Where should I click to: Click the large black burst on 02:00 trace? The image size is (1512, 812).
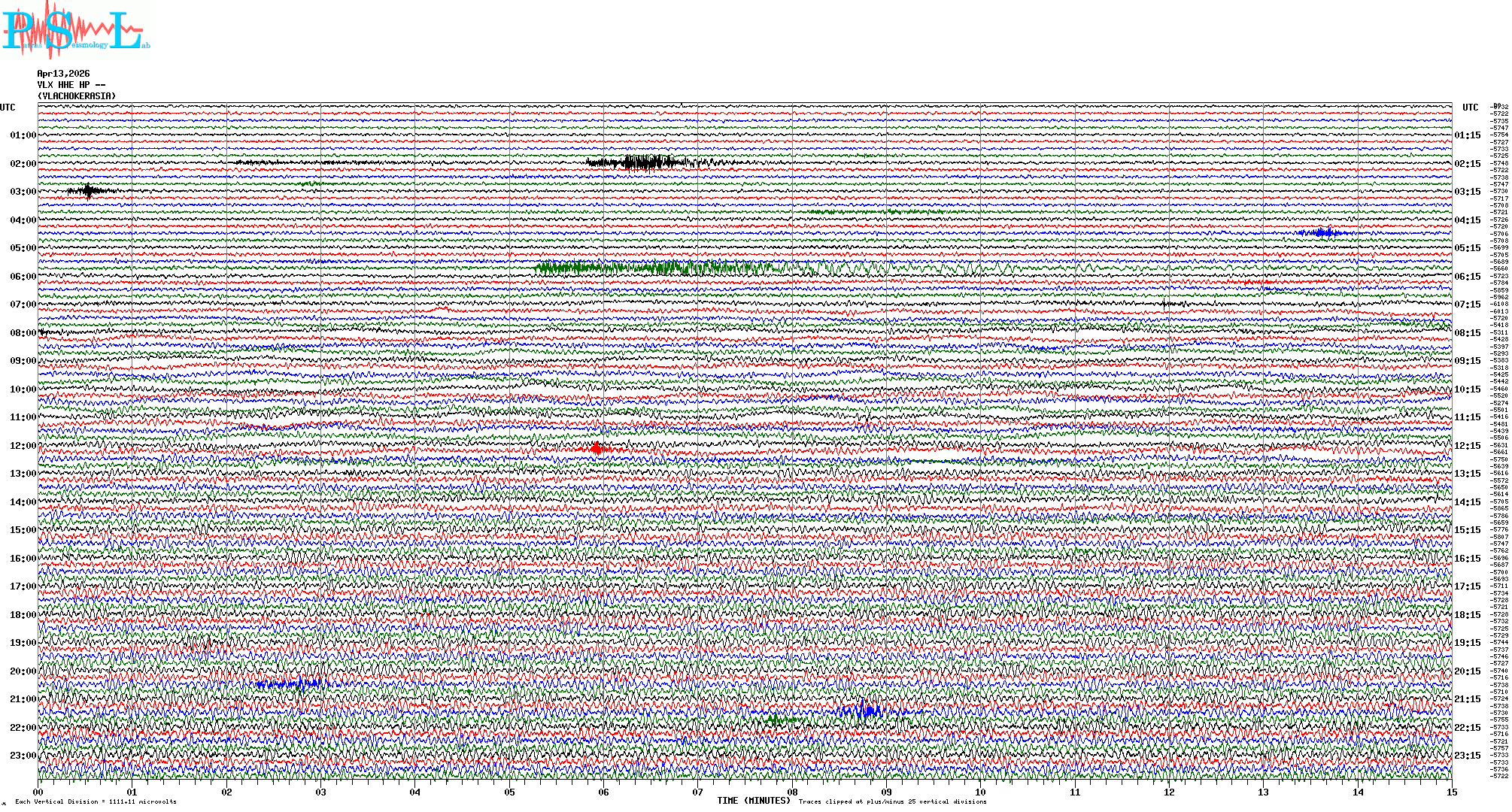(643, 162)
